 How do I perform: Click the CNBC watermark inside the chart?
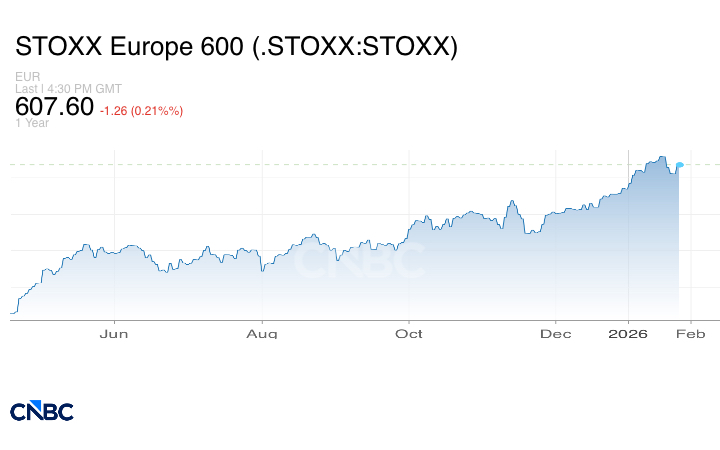[358, 261]
